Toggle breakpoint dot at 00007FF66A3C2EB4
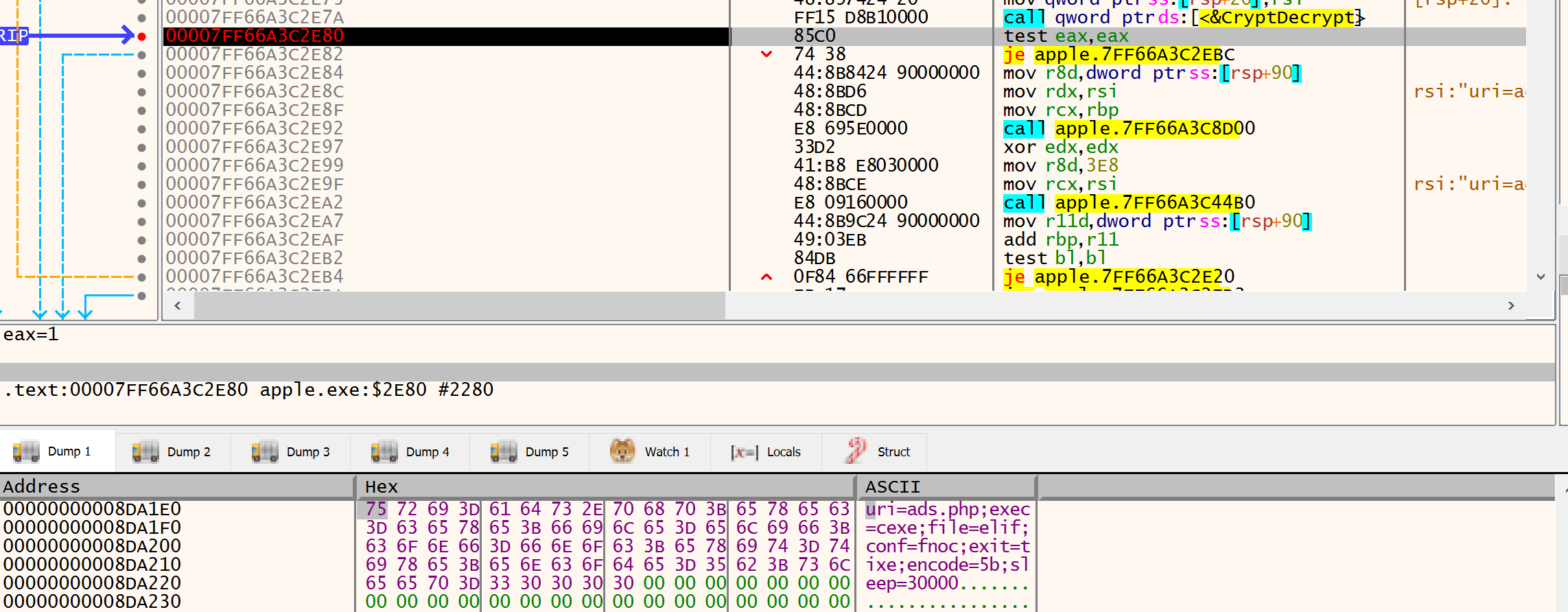The width and height of the screenshot is (1568, 612). click(142, 277)
